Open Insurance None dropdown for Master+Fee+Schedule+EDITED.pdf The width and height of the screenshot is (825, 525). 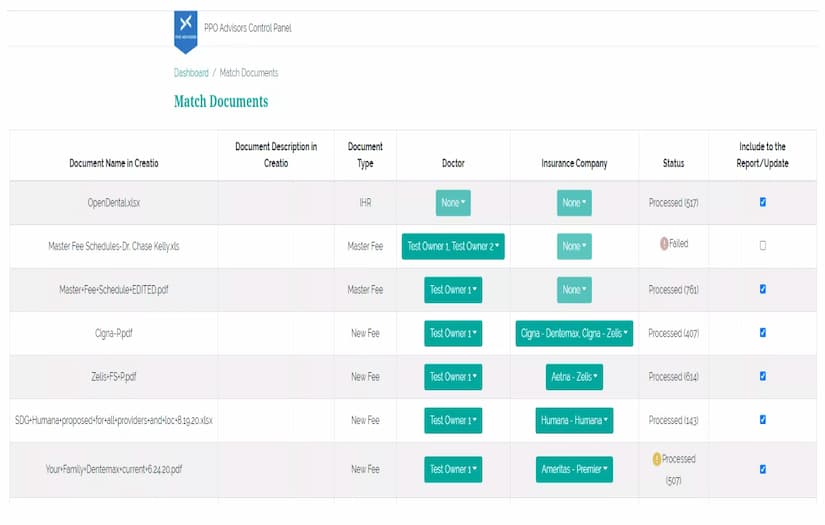pyautogui.click(x=574, y=290)
